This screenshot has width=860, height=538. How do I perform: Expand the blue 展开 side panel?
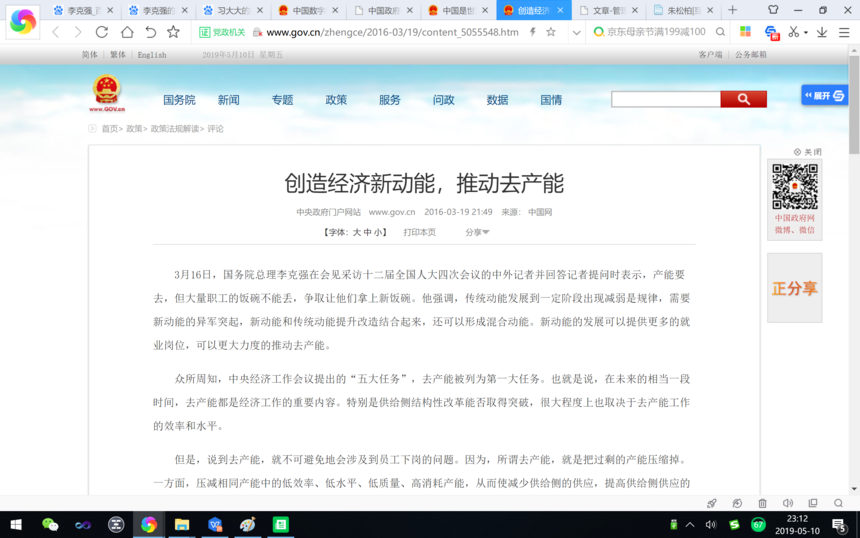(824, 95)
